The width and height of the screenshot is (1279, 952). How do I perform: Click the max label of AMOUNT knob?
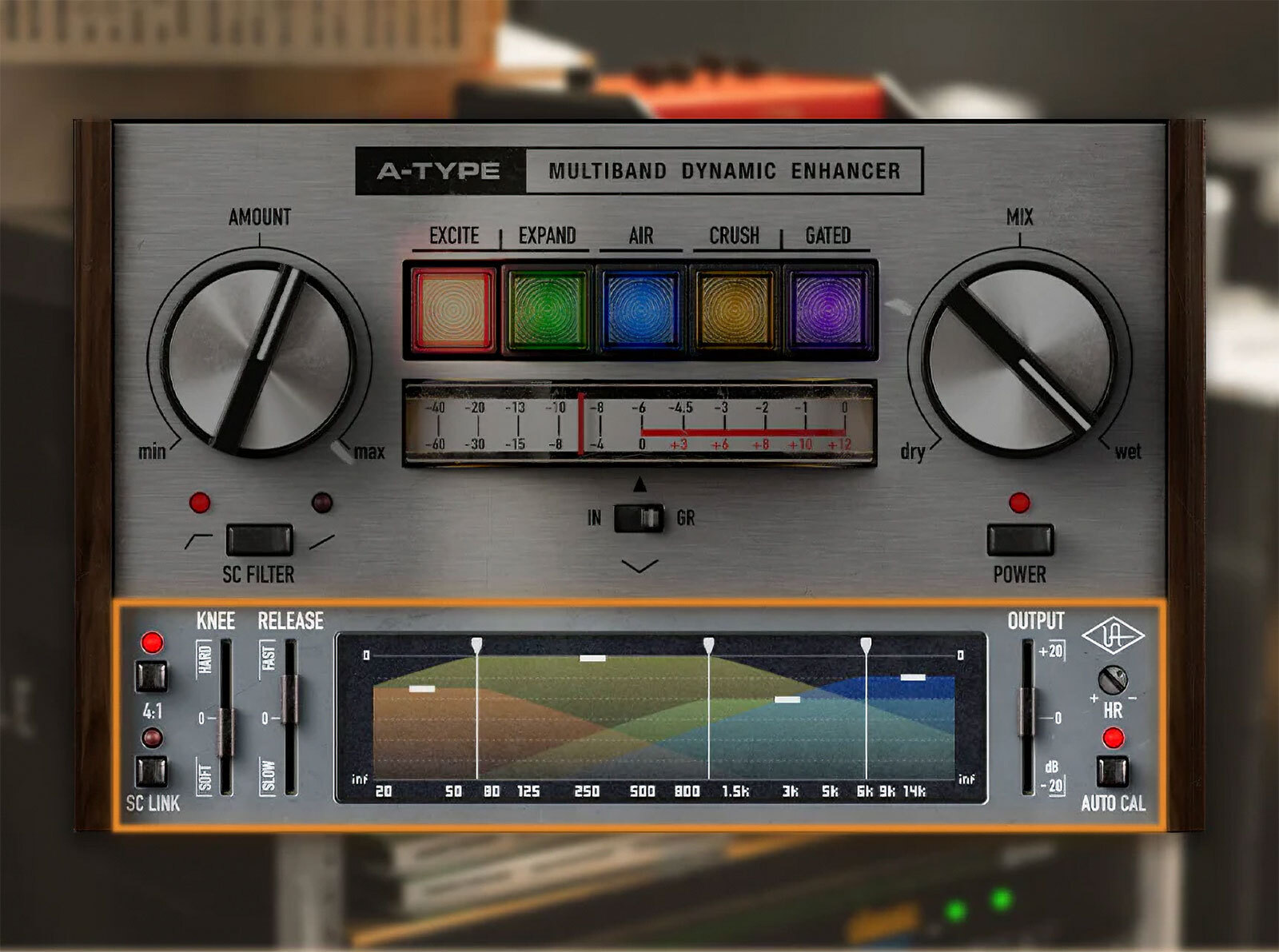tap(369, 452)
